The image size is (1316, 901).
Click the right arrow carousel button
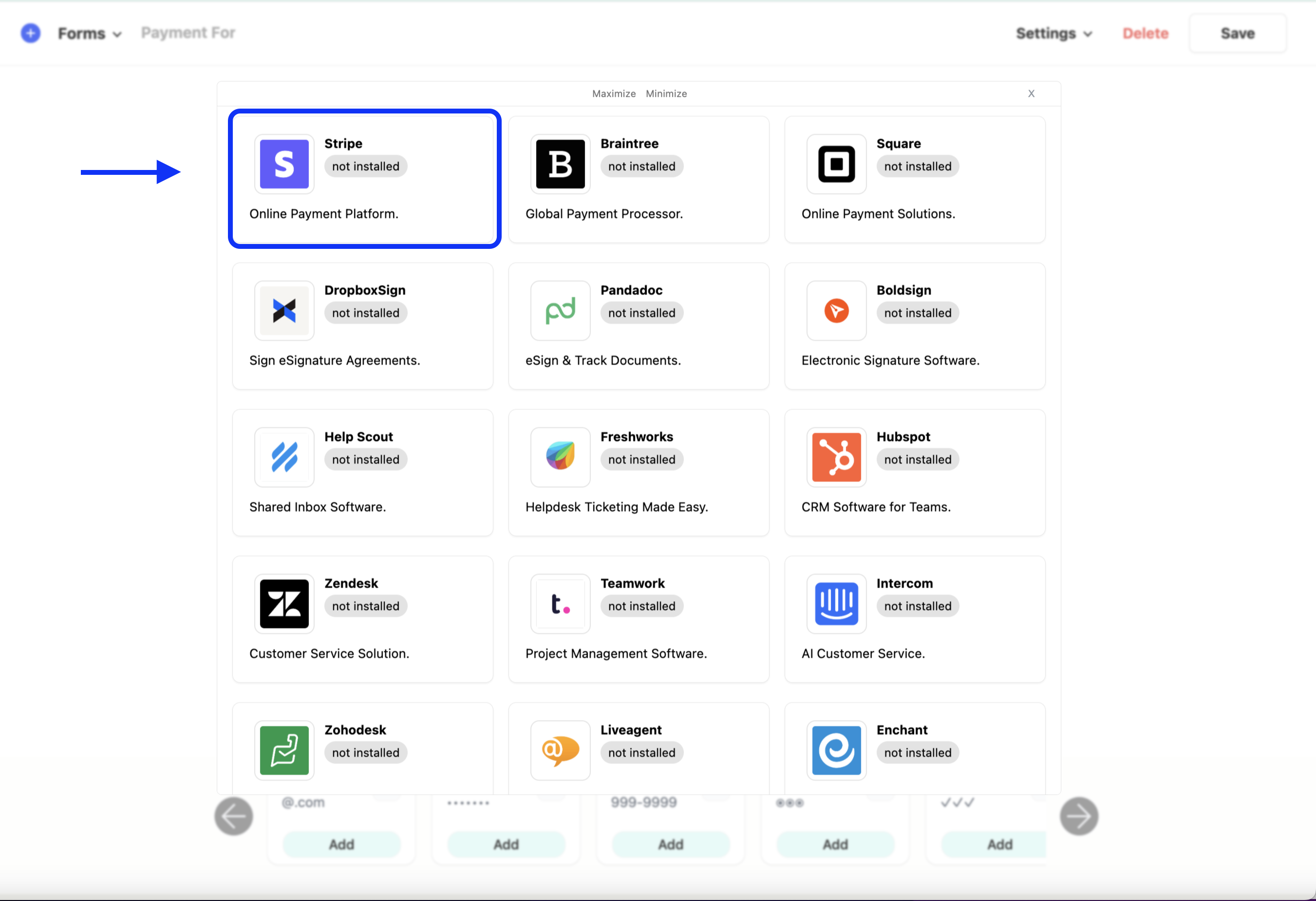1079,816
